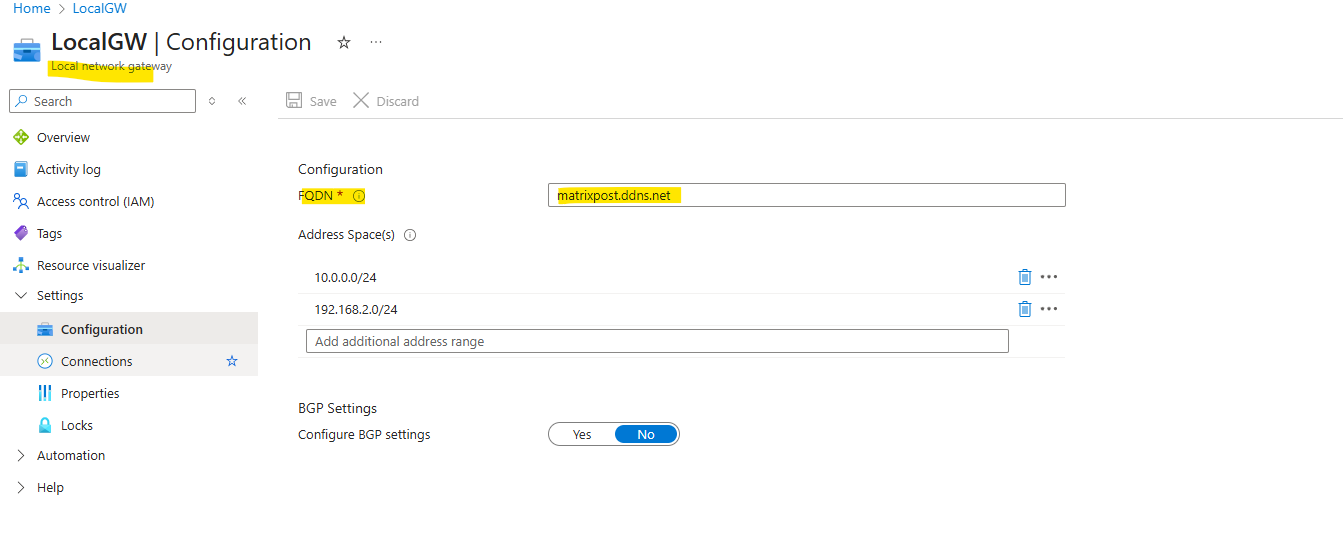Click the favorite star next to Configuration title
The width and height of the screenshot is (1343, 558).
click(x=344, y=42)
